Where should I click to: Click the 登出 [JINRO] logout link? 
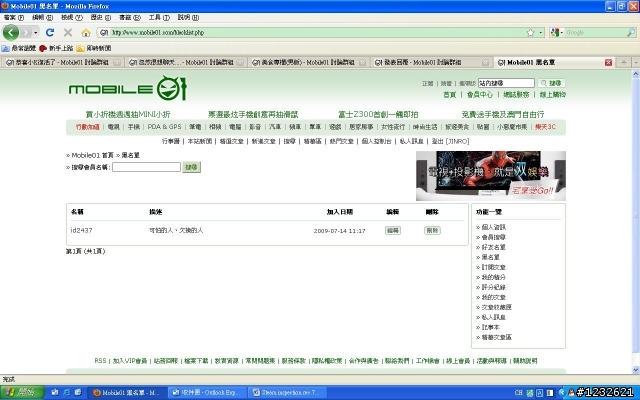click(450, 141)
